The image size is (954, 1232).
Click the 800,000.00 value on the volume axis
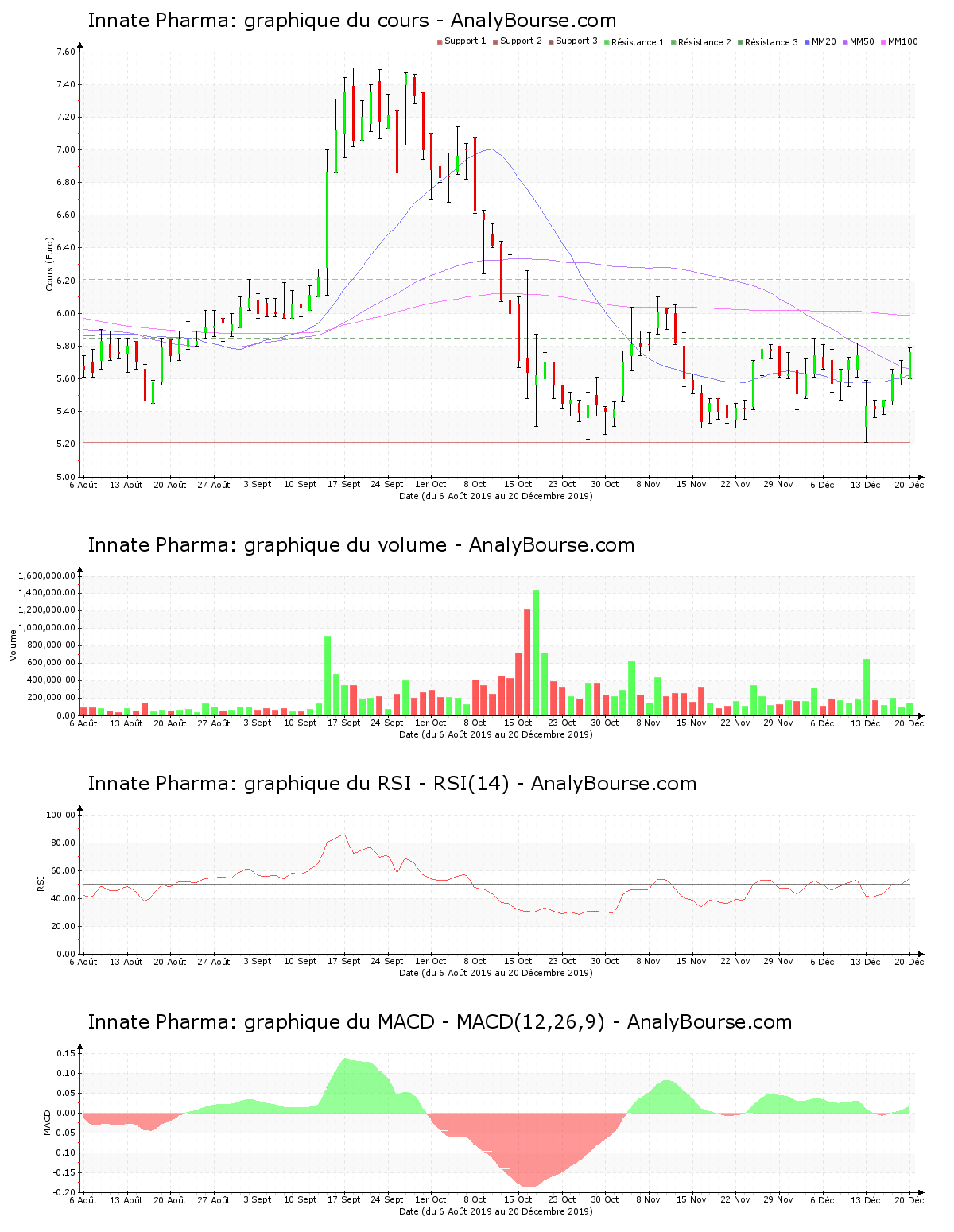pyautogui.click(x=51, y=645)
